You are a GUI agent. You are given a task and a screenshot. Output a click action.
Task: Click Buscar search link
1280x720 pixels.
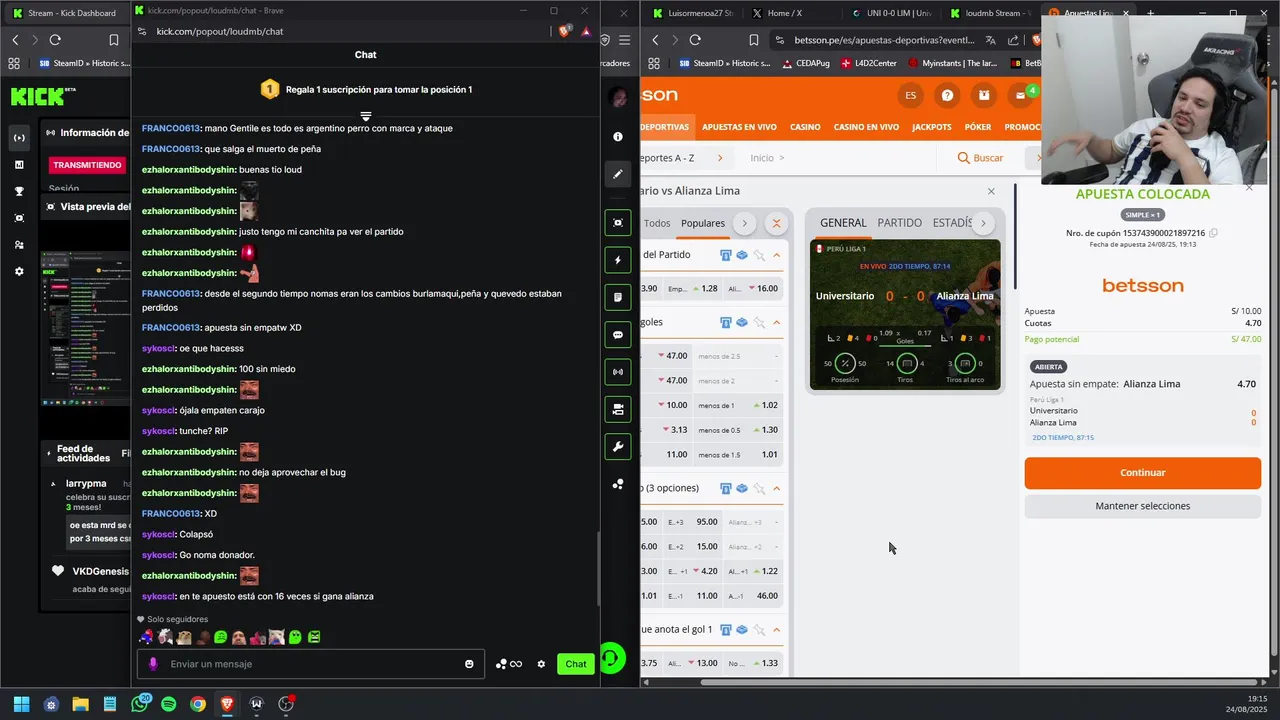[980, 158]
